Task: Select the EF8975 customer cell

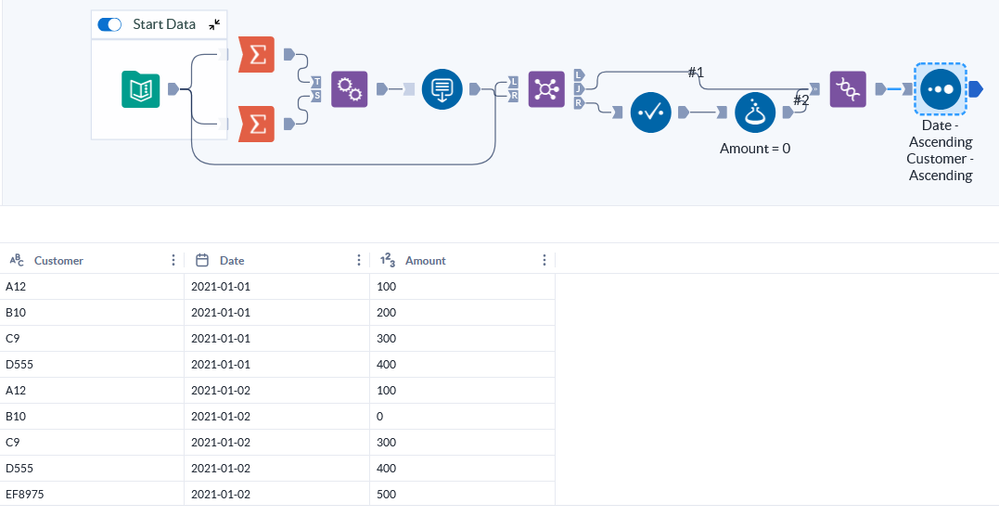Action: pyautogui.click(x=26, y=494)
